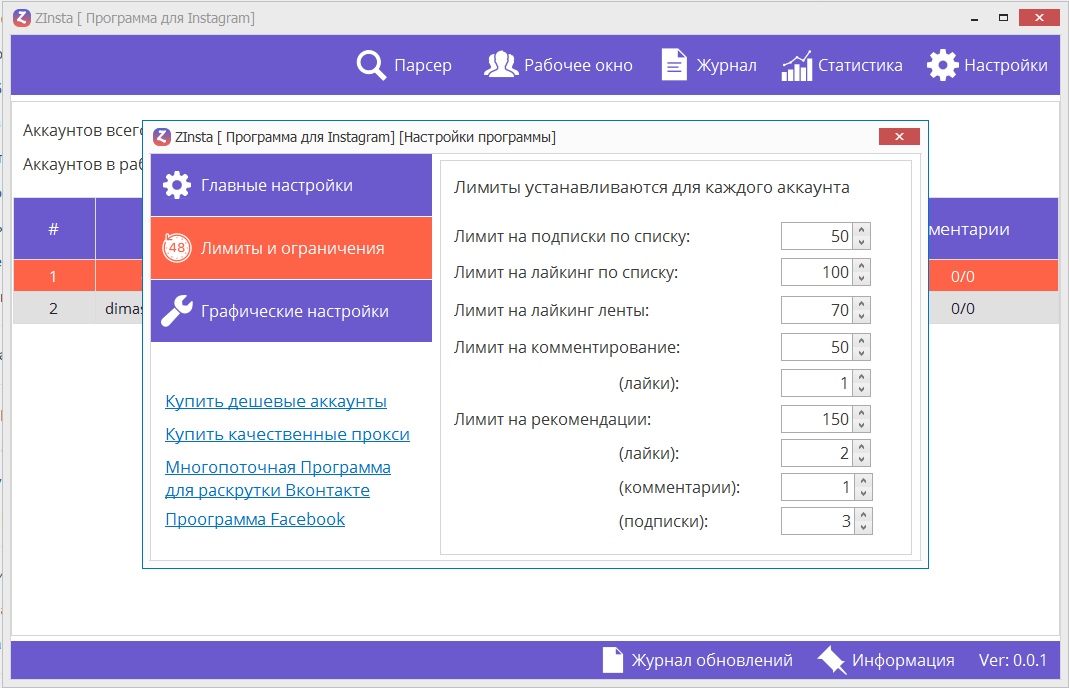Image resolution: width=1069 pixels, height=688 pixels.
Task: Select Лимиты и ограничения tab
Action: click(291, 248)
